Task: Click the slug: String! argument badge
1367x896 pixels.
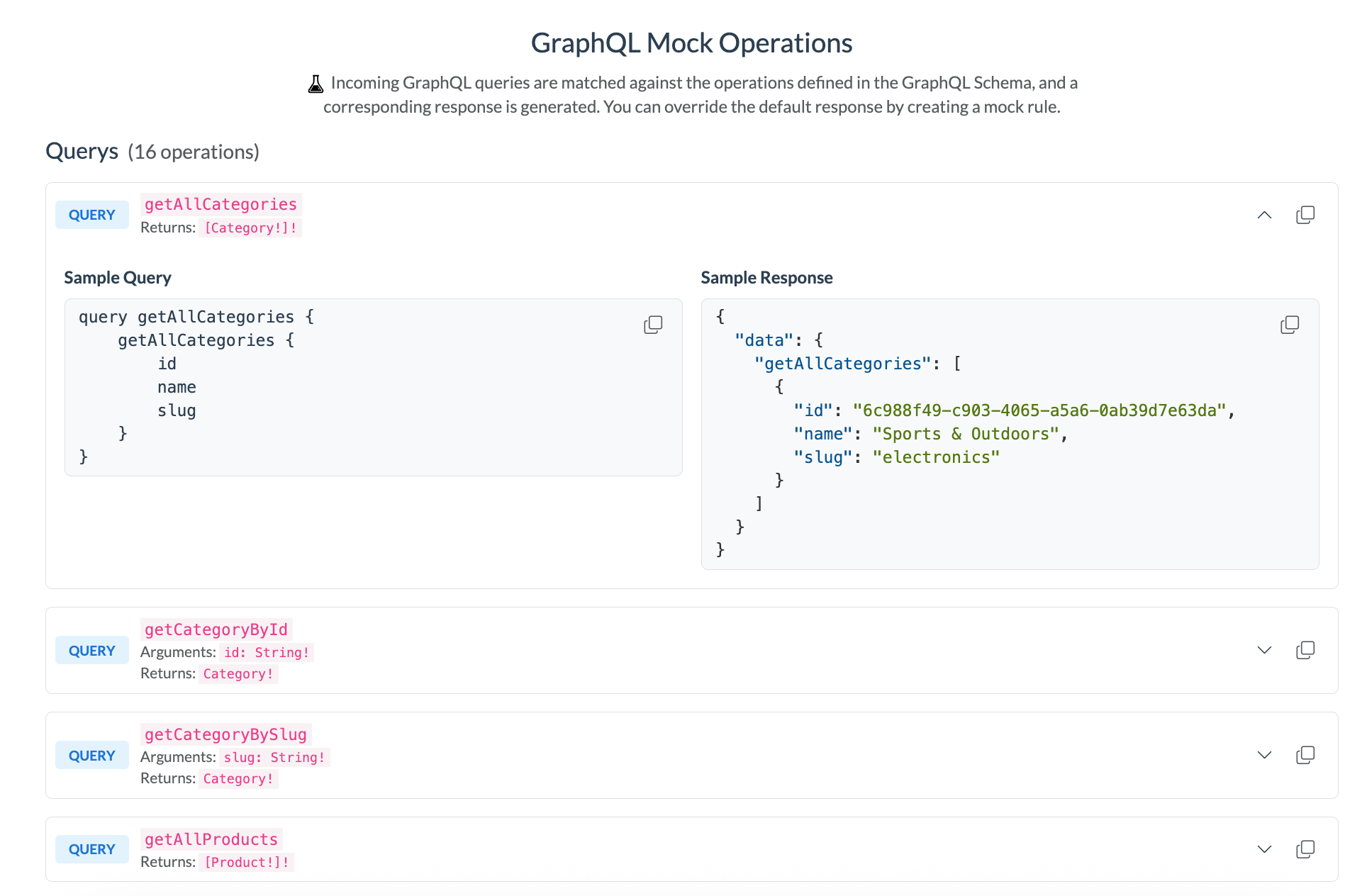Action: tap(274, 757)
